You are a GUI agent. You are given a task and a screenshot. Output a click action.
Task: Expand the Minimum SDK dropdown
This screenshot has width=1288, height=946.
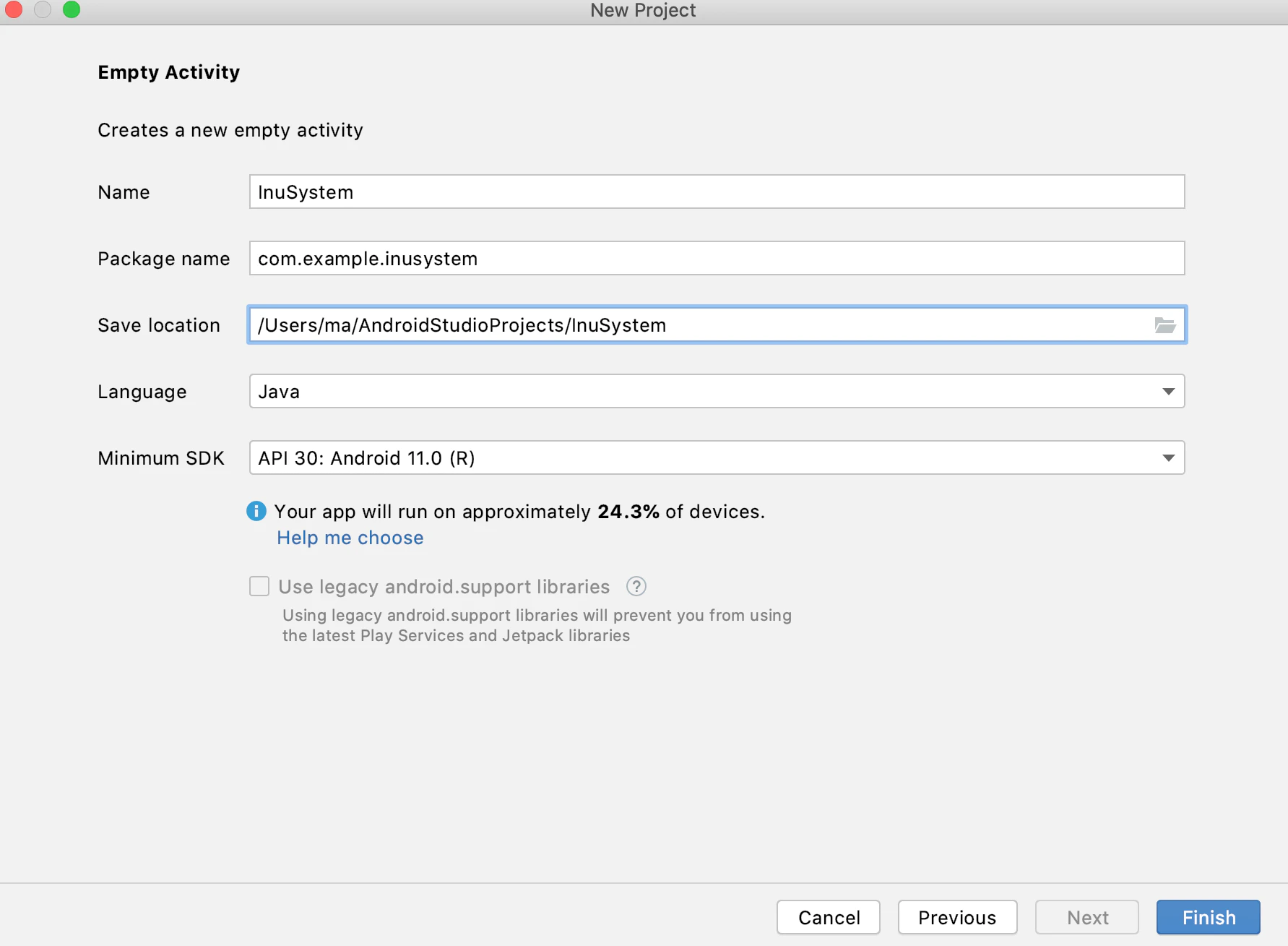[717, 457]
